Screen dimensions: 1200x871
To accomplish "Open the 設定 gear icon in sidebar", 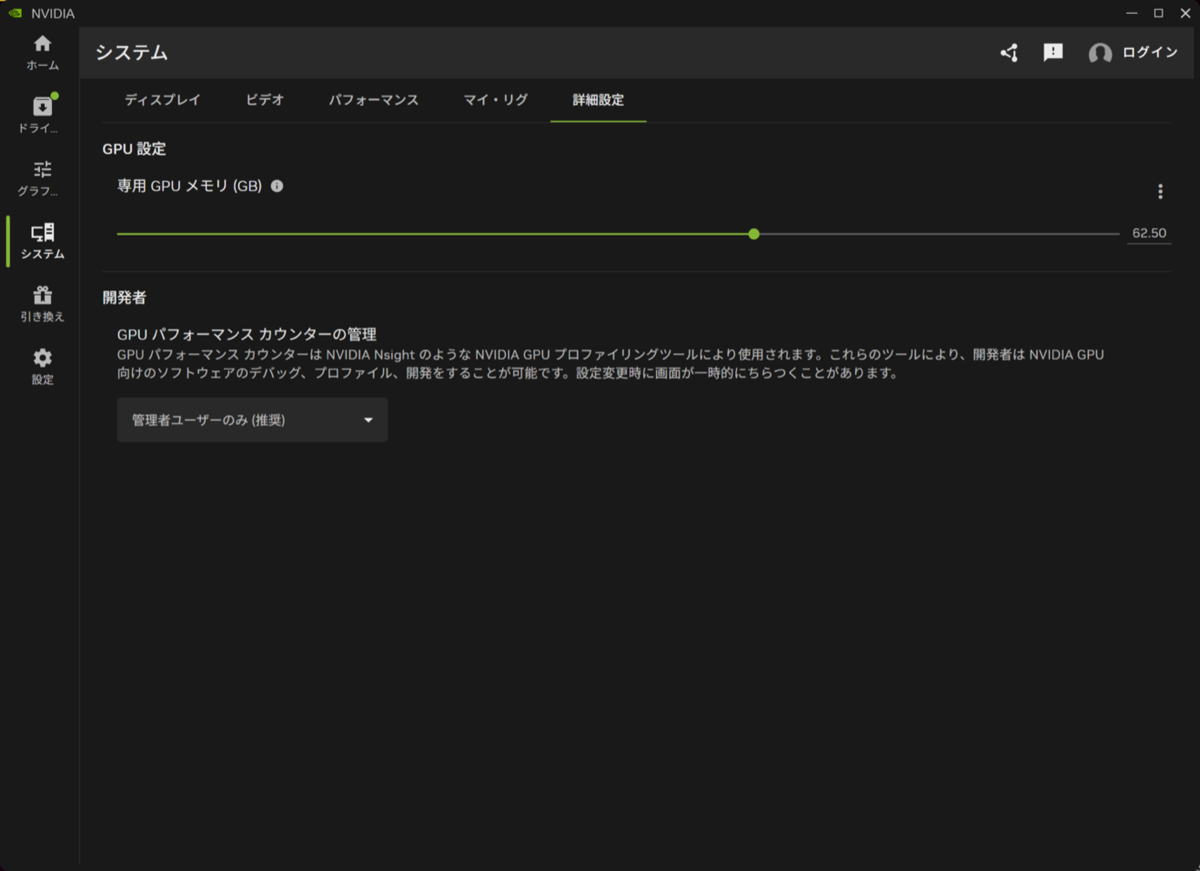I will coord(42,367).
